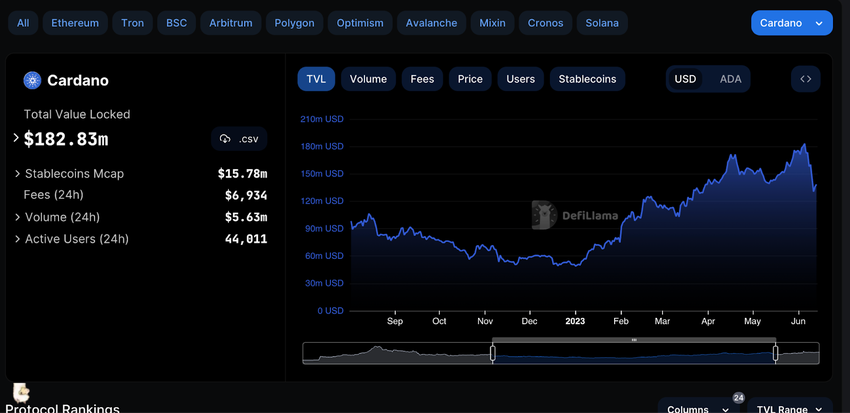Select the Ethereum chain filter

[75, 23]
